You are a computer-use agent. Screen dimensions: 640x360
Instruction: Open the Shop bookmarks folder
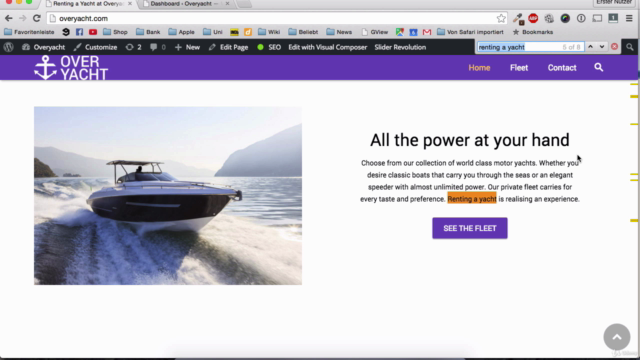(x=116, y=32)
